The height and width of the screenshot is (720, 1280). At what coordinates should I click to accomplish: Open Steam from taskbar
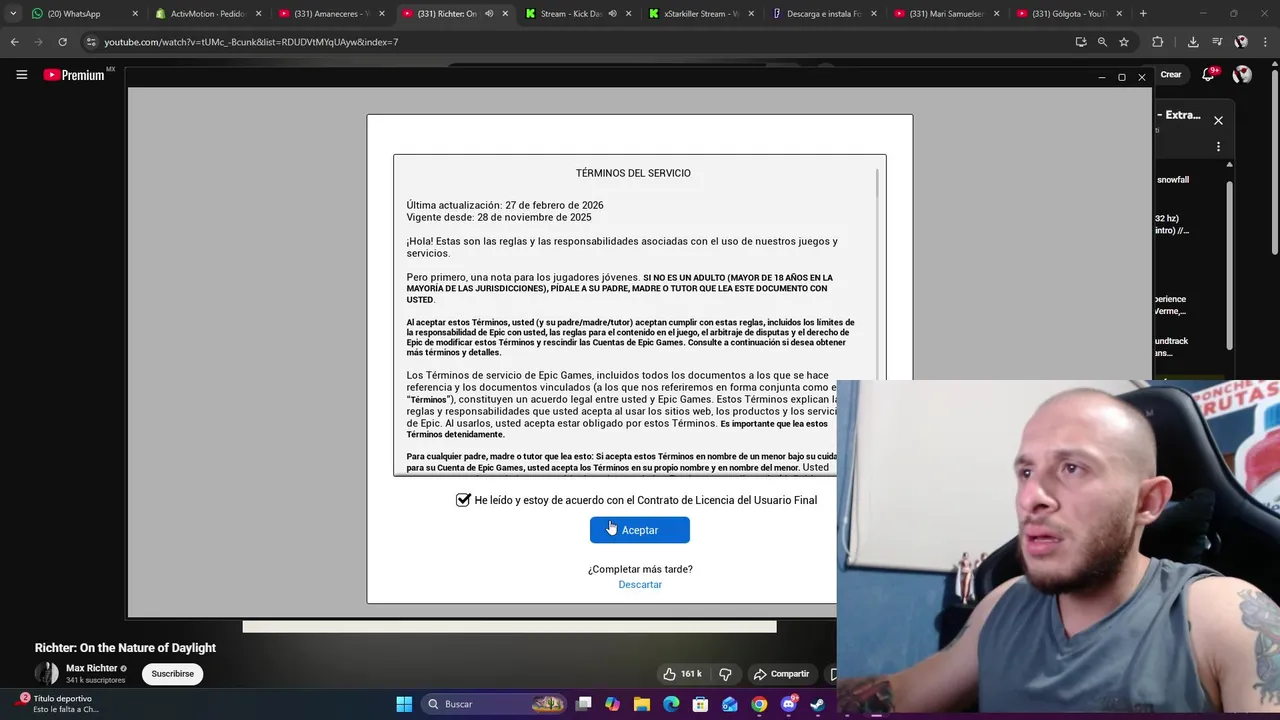pos(818,704)
